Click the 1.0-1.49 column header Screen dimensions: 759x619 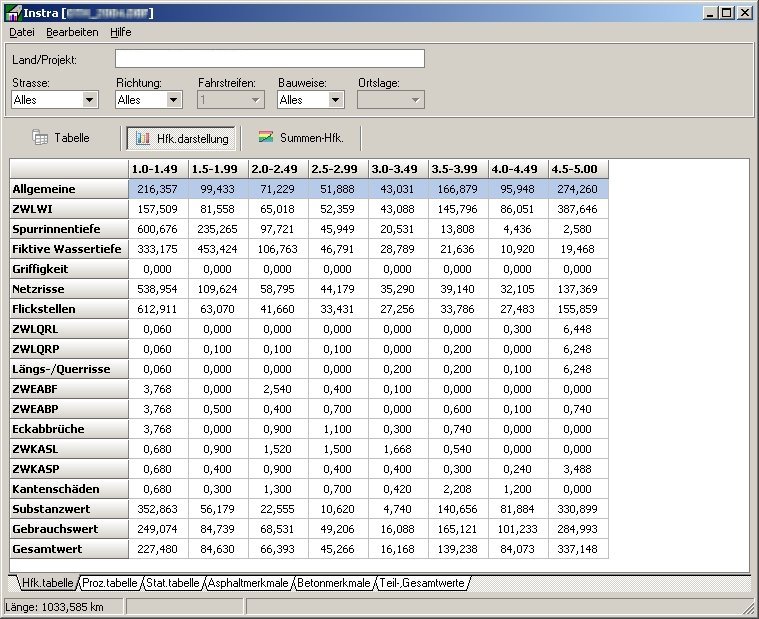pos(158,169)
